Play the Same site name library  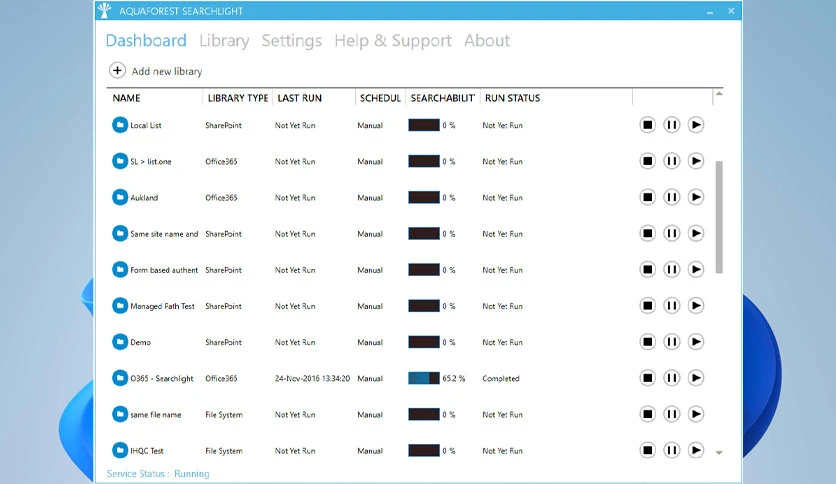point(696,233)
